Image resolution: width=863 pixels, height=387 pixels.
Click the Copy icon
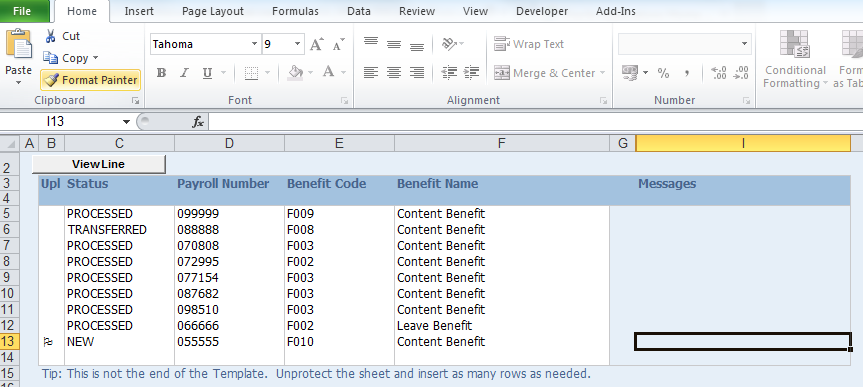click(x=51, y=58)
